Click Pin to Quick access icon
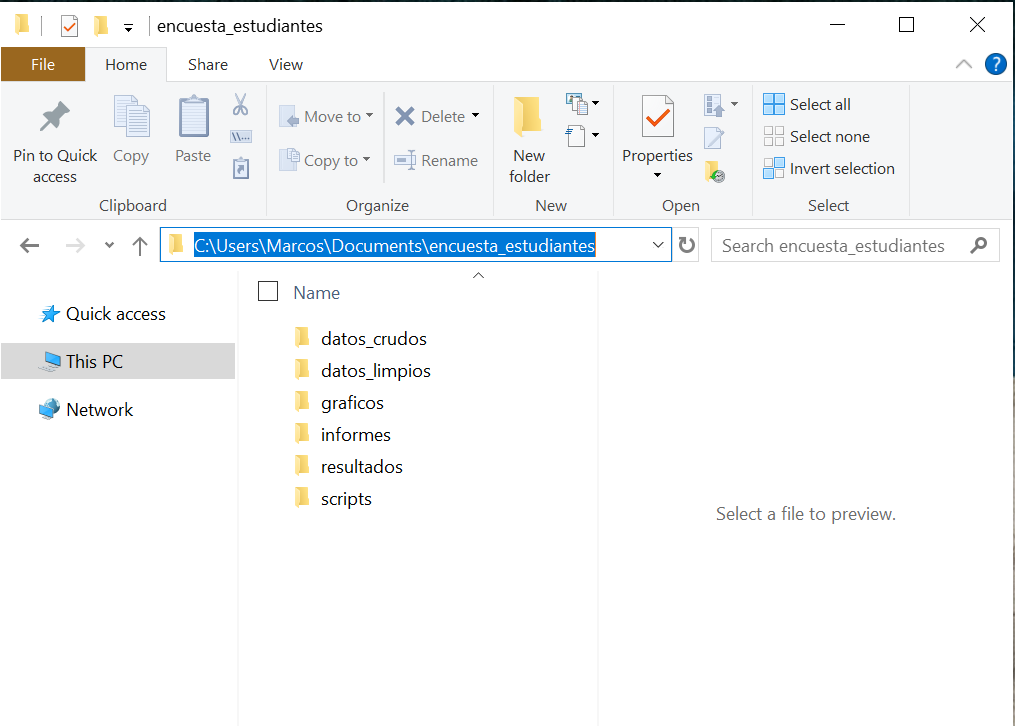 (x=54, y=116)
